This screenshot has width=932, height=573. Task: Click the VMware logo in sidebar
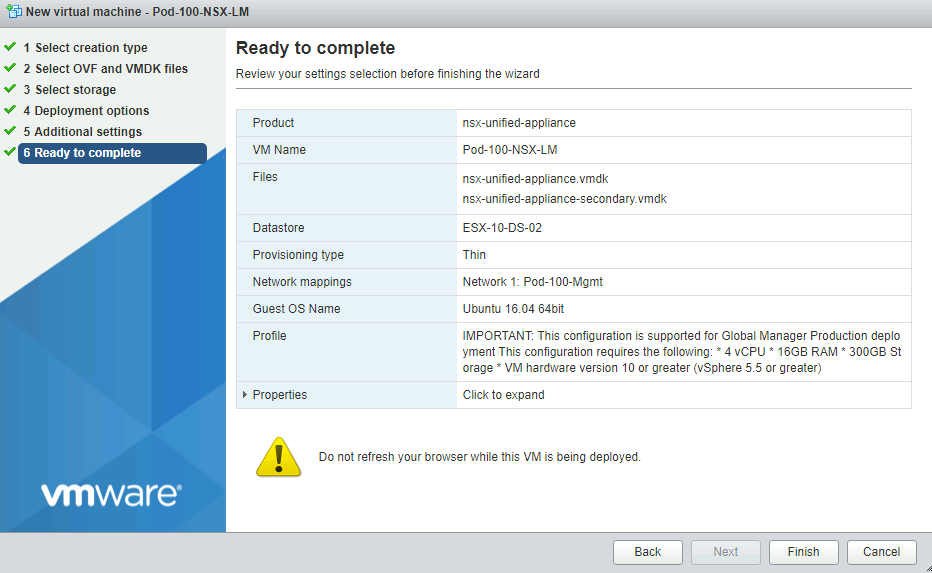pyautogui.click(x=111, y=493)
